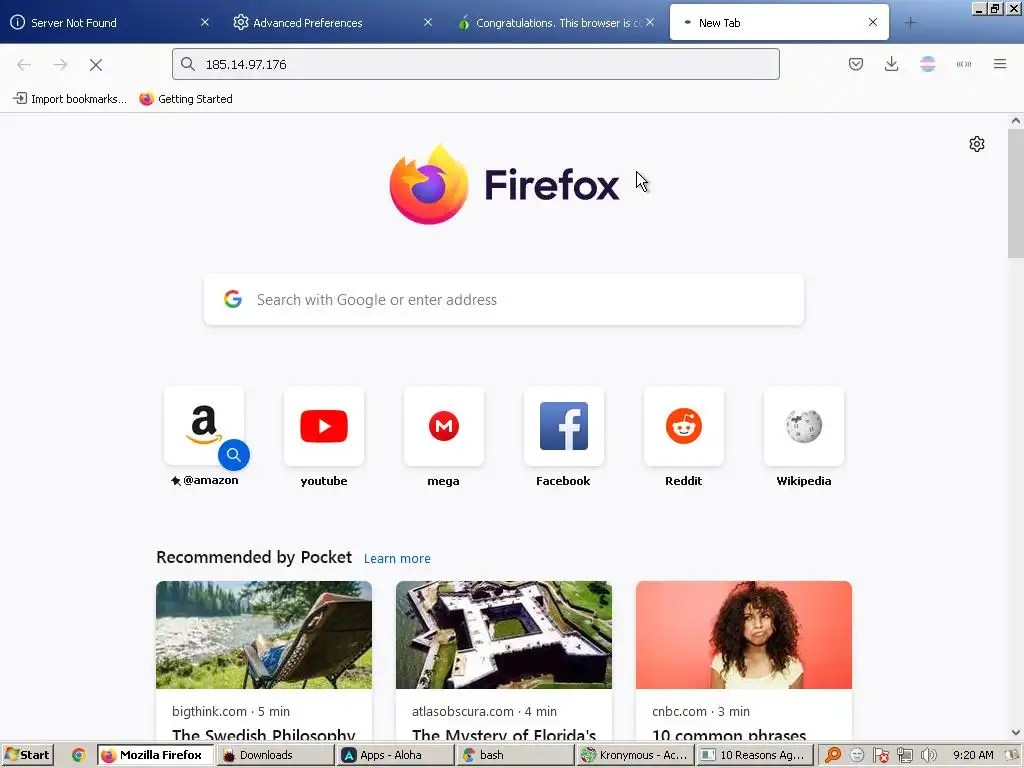Save the page to Pocket
The height and width of the screenshot is (768, 1024).
(856, 64)
